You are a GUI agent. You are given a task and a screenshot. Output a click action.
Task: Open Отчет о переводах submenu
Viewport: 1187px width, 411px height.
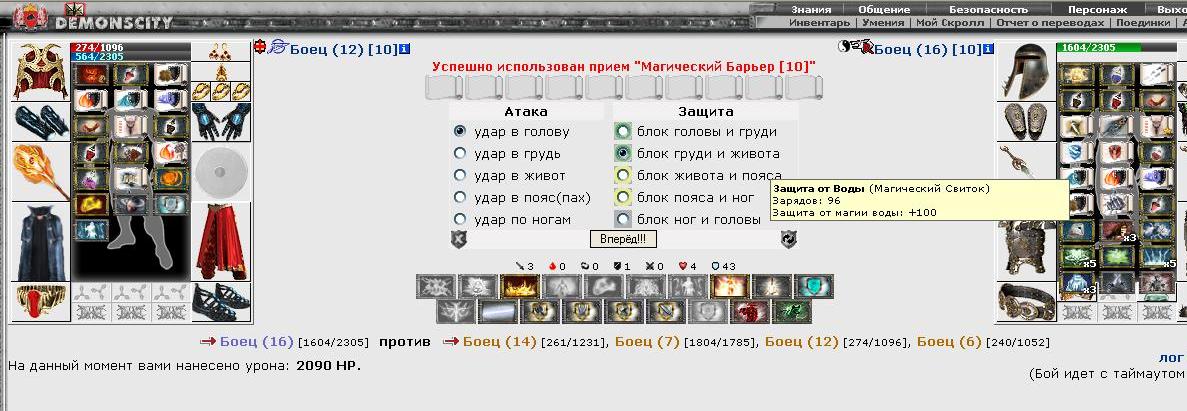[1050, 23]
